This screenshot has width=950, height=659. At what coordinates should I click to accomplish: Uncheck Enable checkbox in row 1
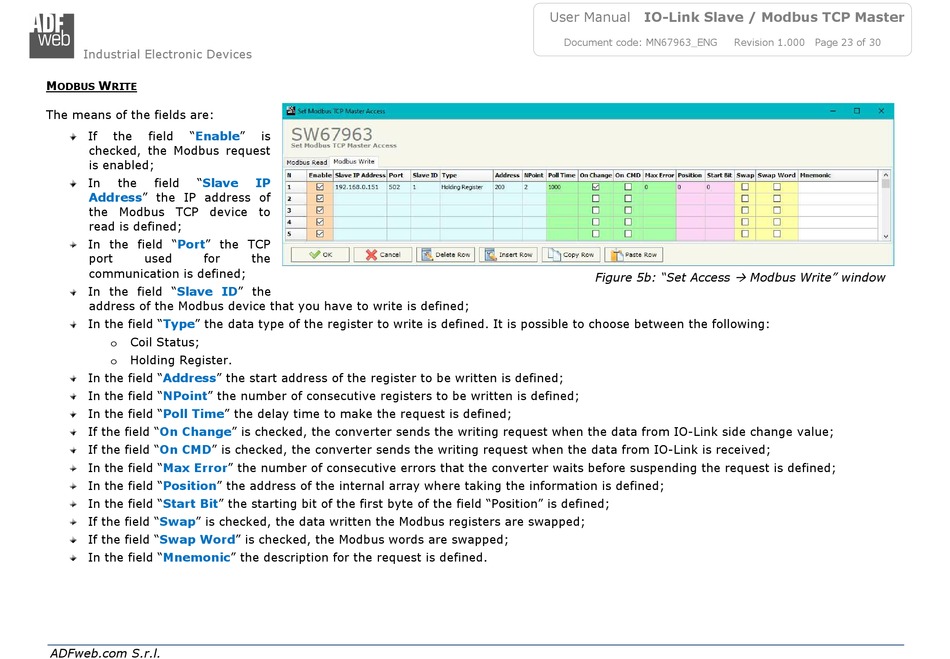[320, 187]
